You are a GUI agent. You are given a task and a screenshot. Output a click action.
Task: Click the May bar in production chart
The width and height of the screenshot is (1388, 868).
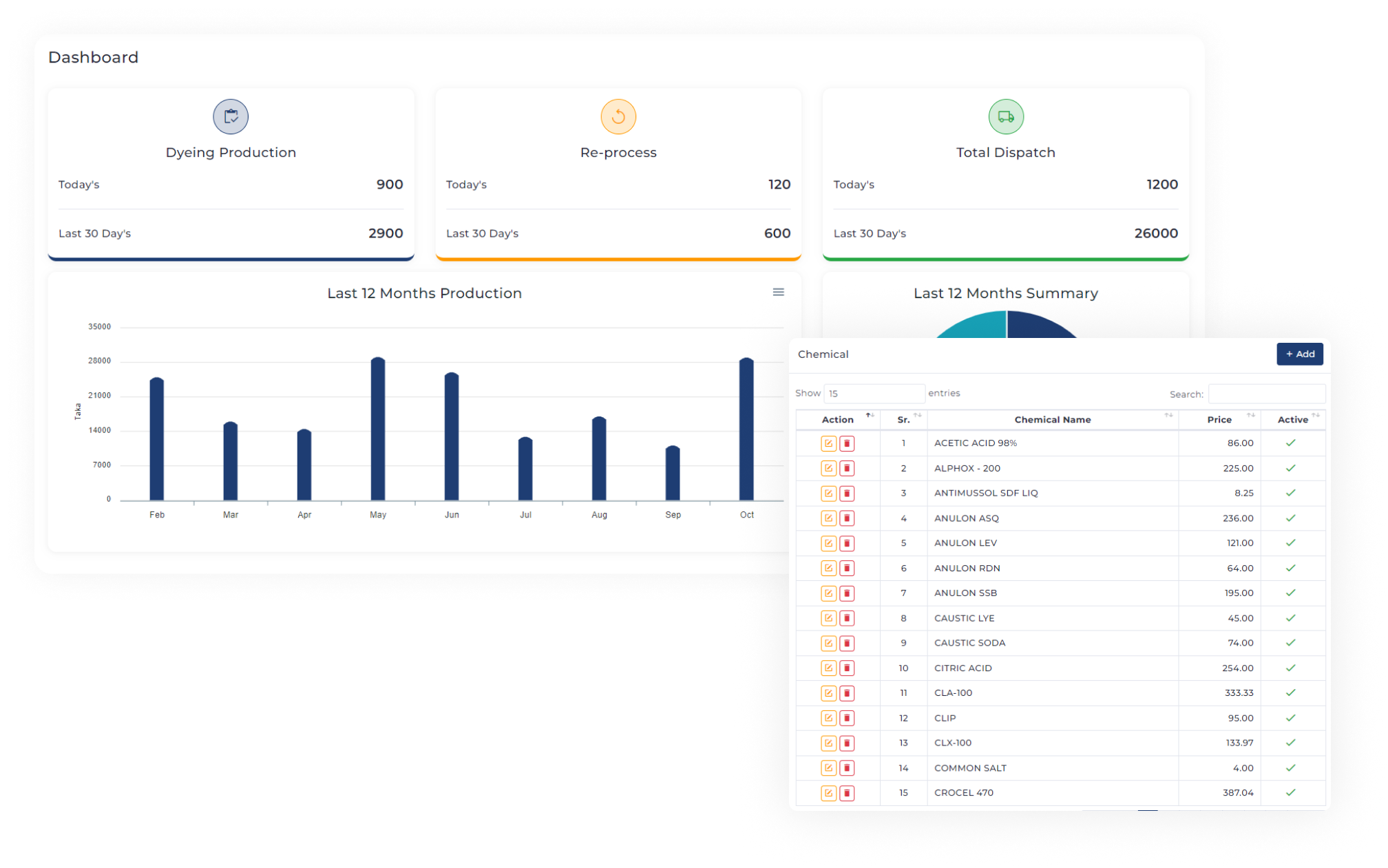378,430
